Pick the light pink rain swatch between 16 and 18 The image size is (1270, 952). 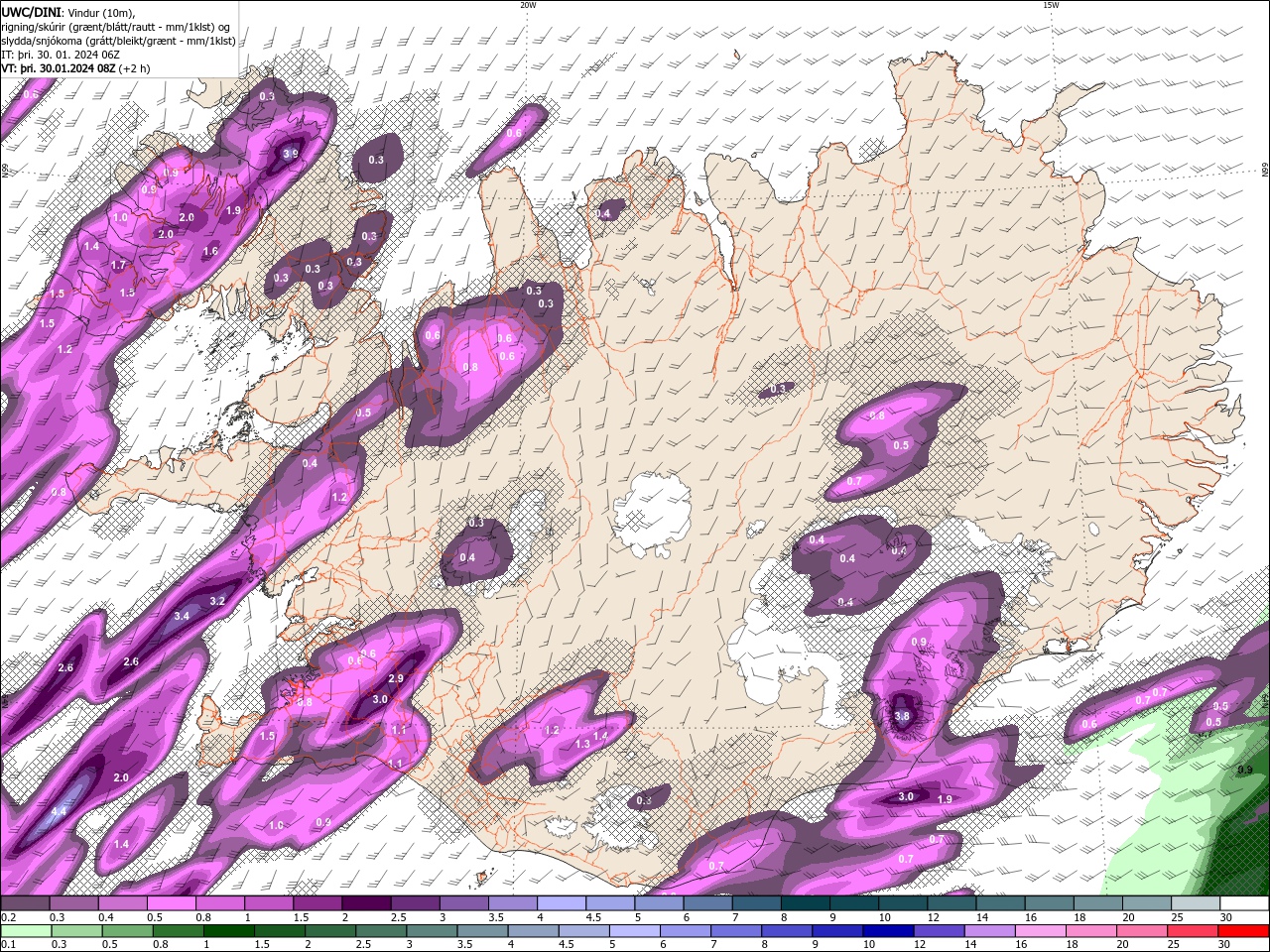(1041, 931)
